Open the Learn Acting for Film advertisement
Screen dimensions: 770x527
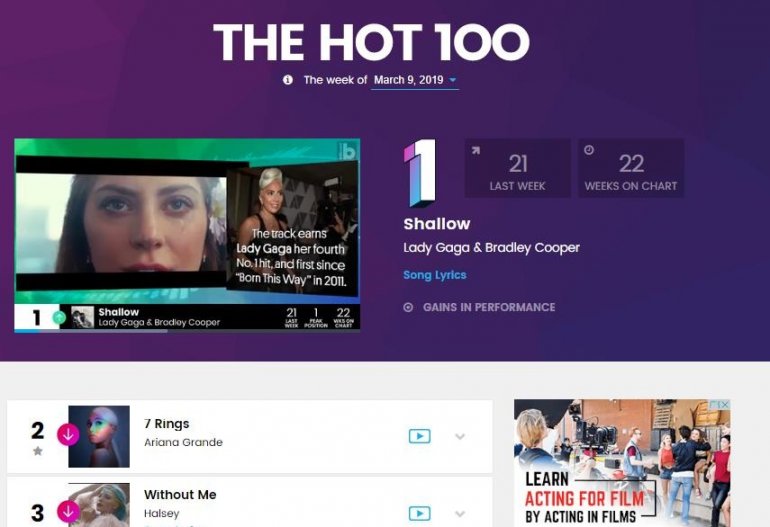622,463
